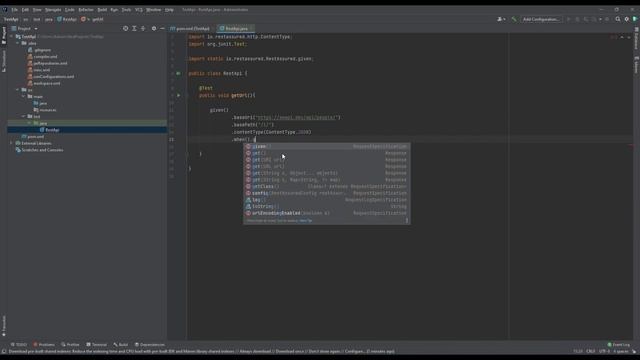640x360 pixels.
Task: Open the Maven side tab on right edge
Action: pos(636,65)
